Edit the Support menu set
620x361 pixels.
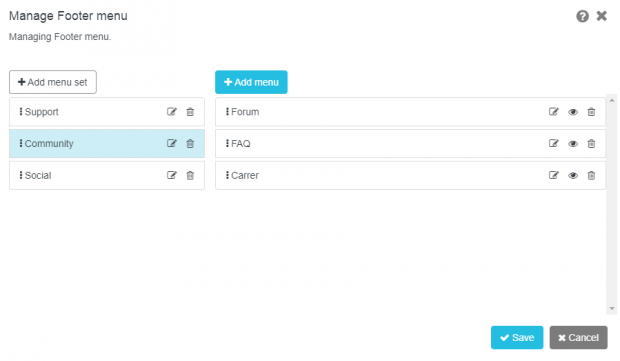coord(172,112)
